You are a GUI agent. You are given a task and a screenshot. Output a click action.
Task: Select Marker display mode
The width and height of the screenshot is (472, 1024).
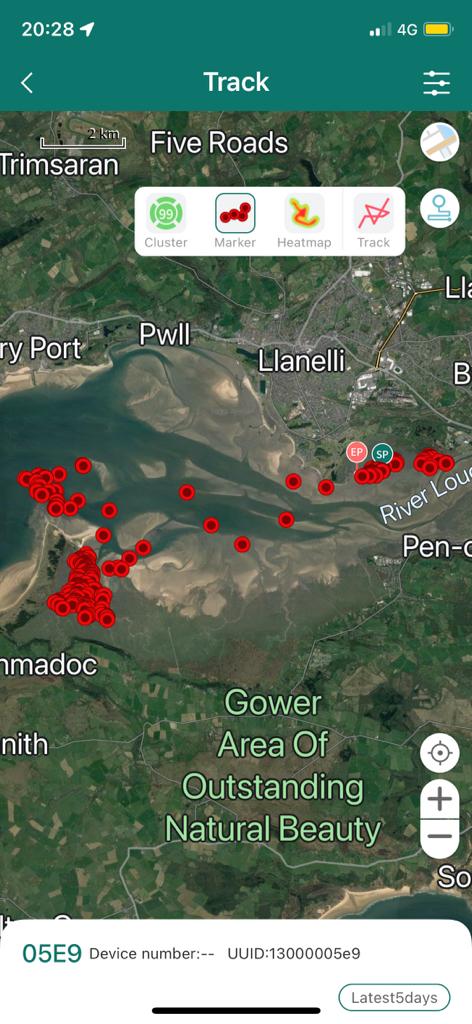click(x=235, y=221)
